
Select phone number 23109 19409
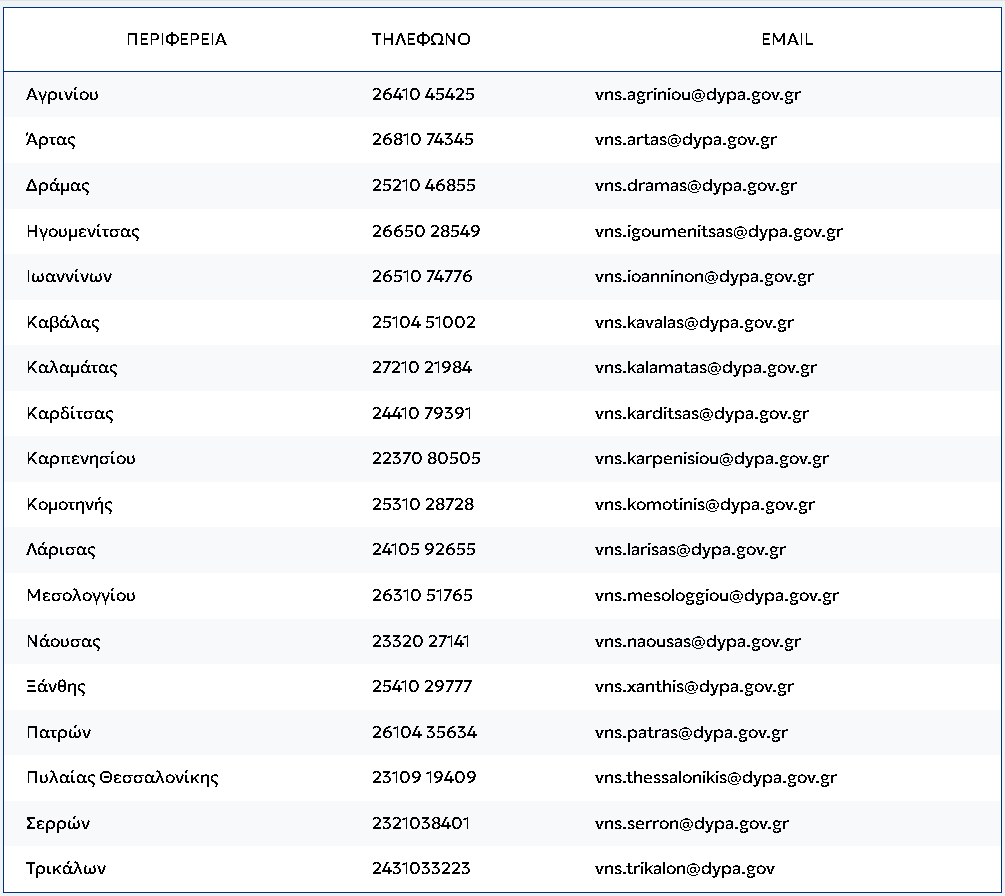pyautogui.click(x=424, y=777)
